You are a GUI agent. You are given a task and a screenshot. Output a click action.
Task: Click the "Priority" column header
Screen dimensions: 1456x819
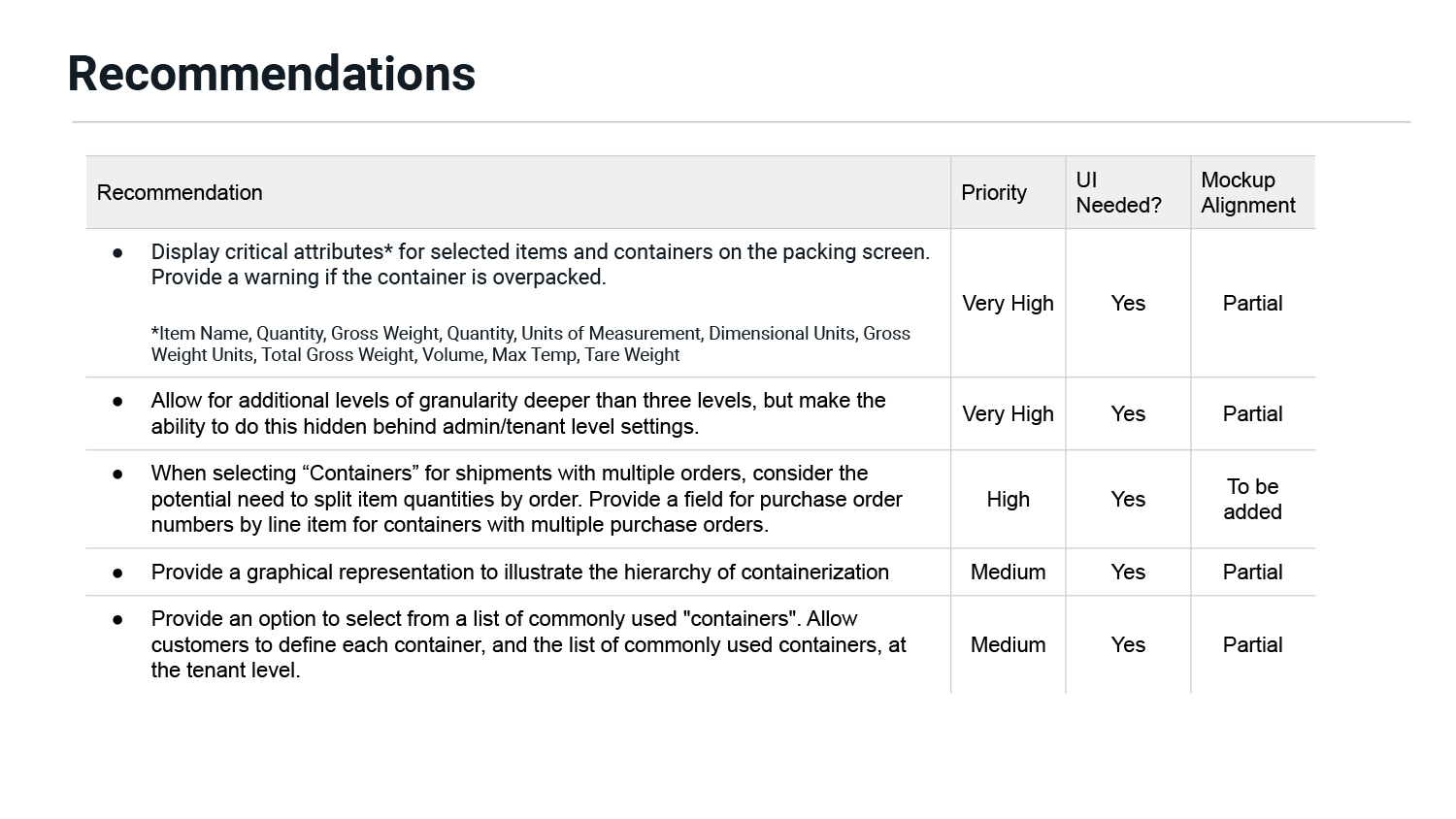pyautogui.click(x=994, y=192)
